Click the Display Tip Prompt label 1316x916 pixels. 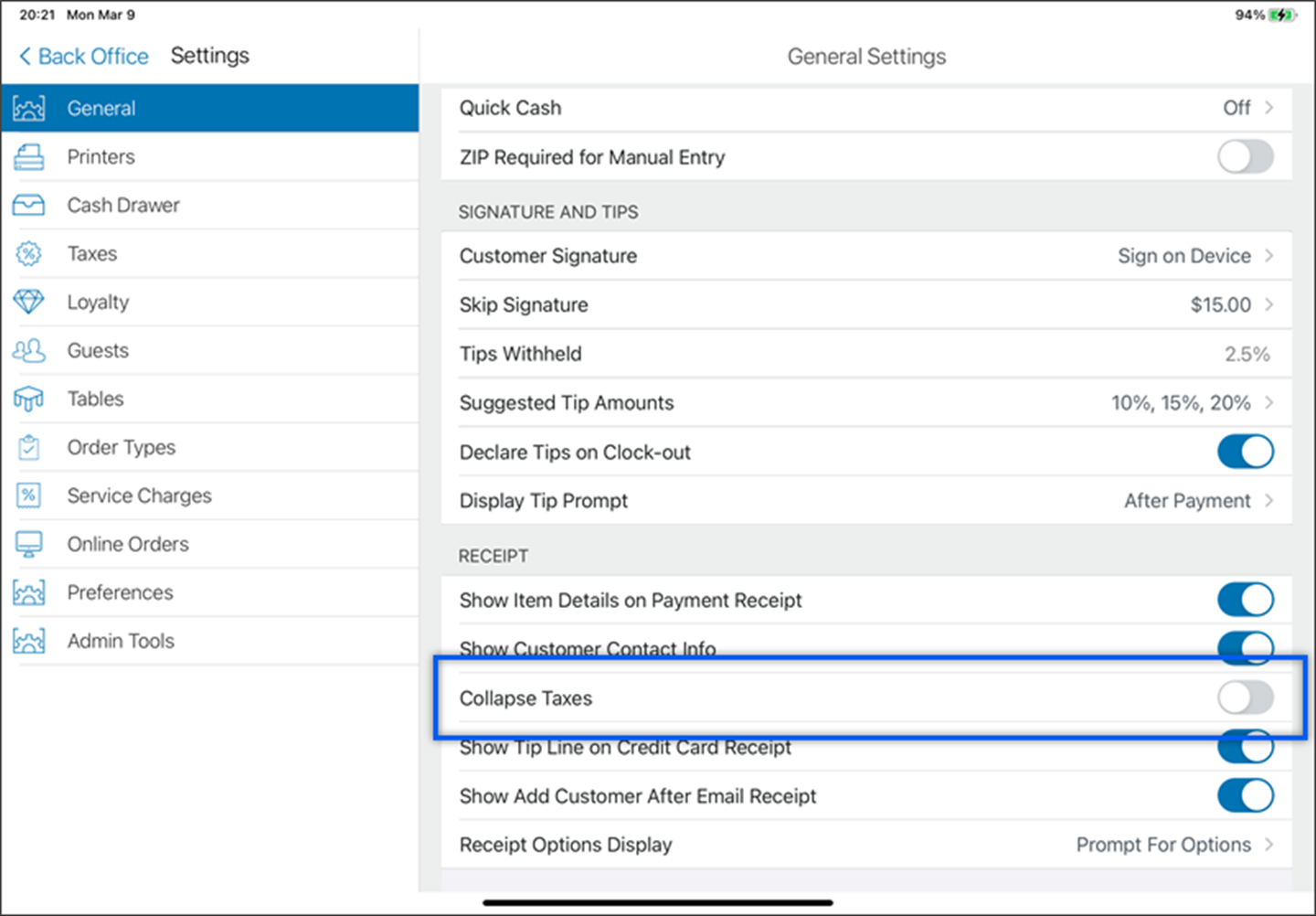click(544, 501)
